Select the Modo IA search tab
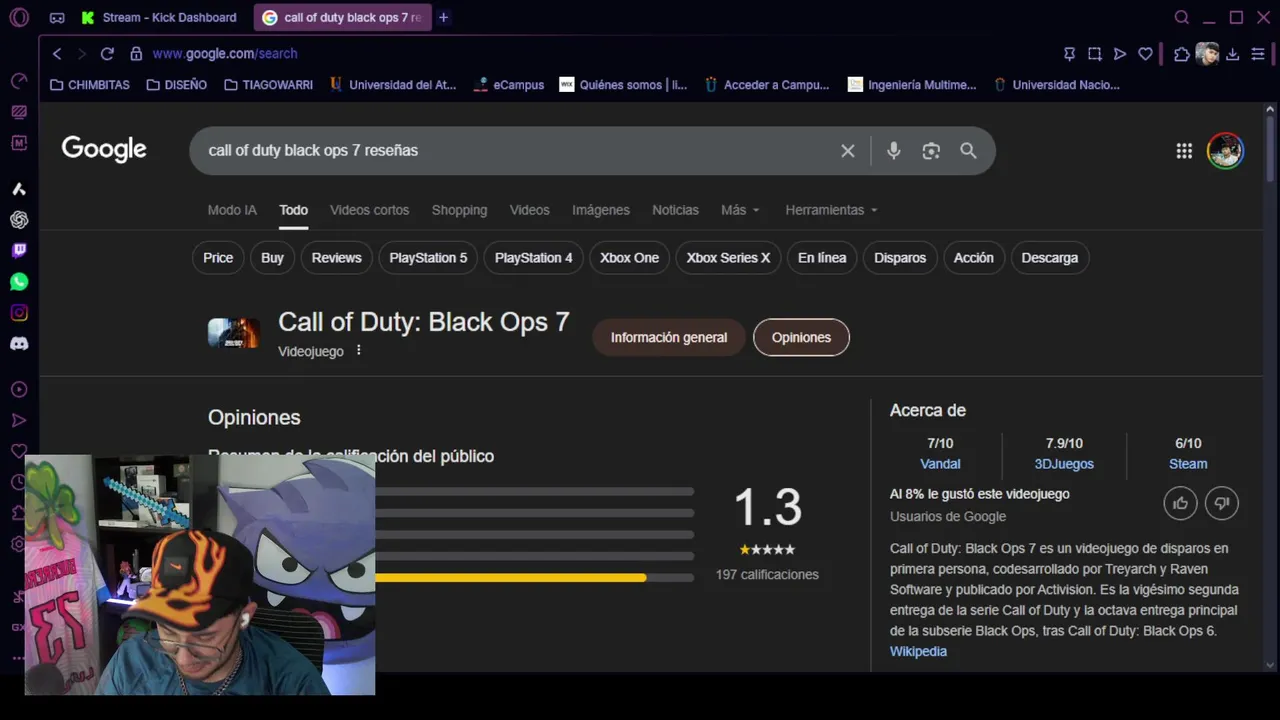The height and width of the screenshot is (720, 1280). tap(232, 210)
